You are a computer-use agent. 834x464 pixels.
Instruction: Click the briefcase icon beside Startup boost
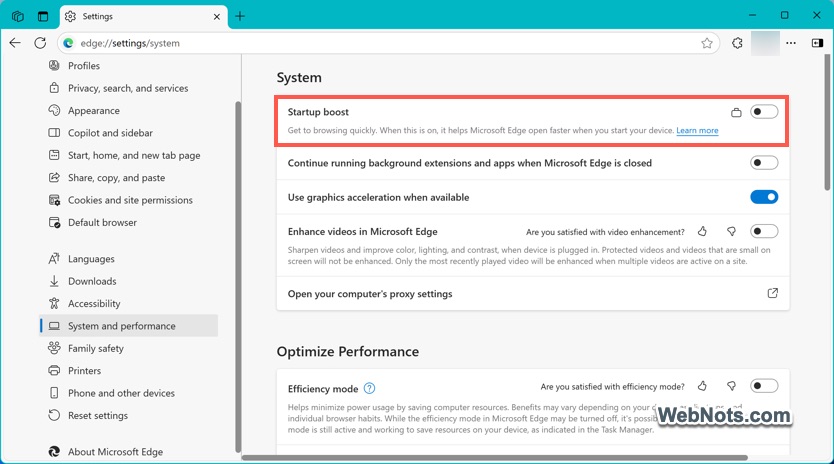(x=736, y=112)
